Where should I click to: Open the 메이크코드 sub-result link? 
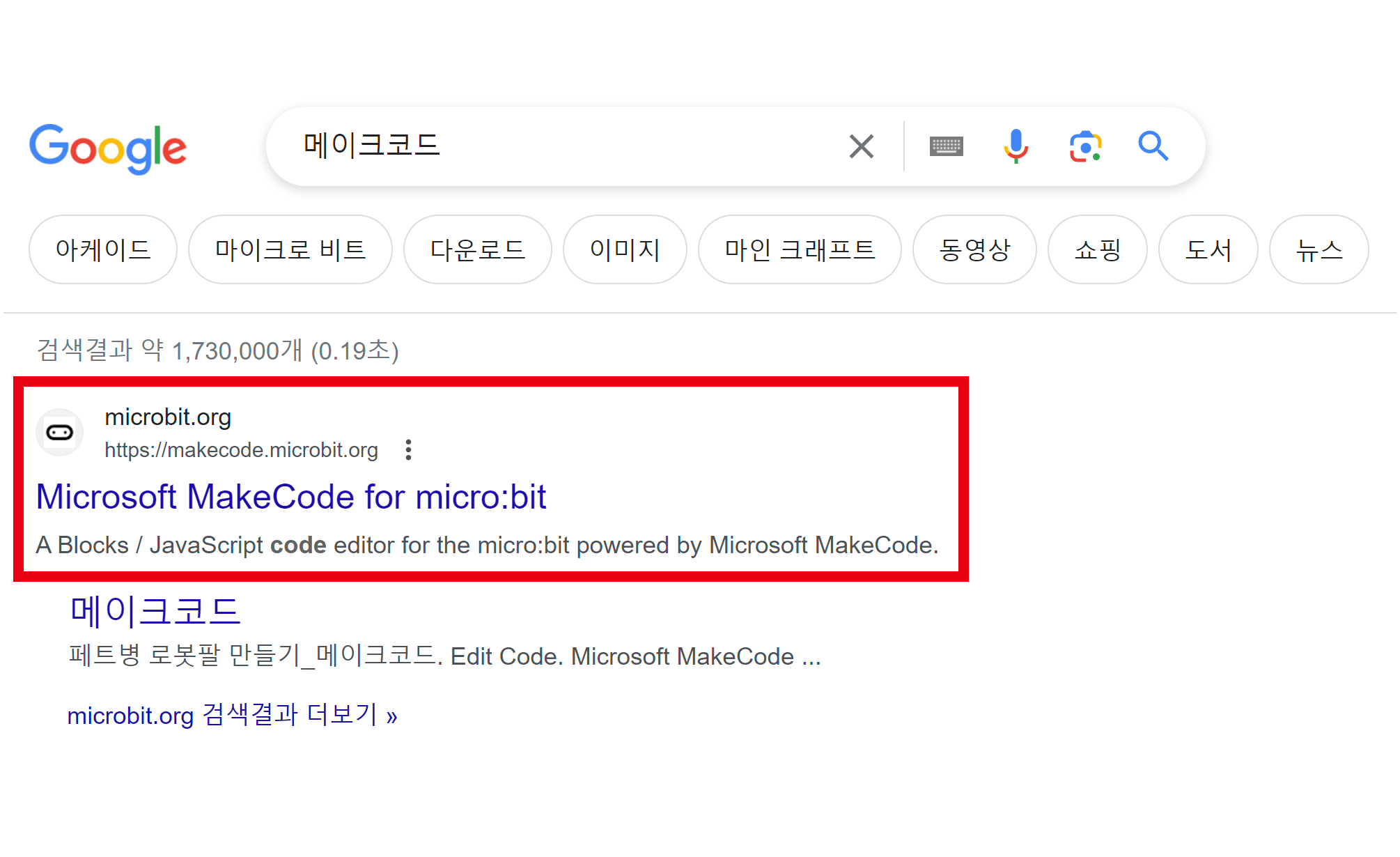coord(155,611)
